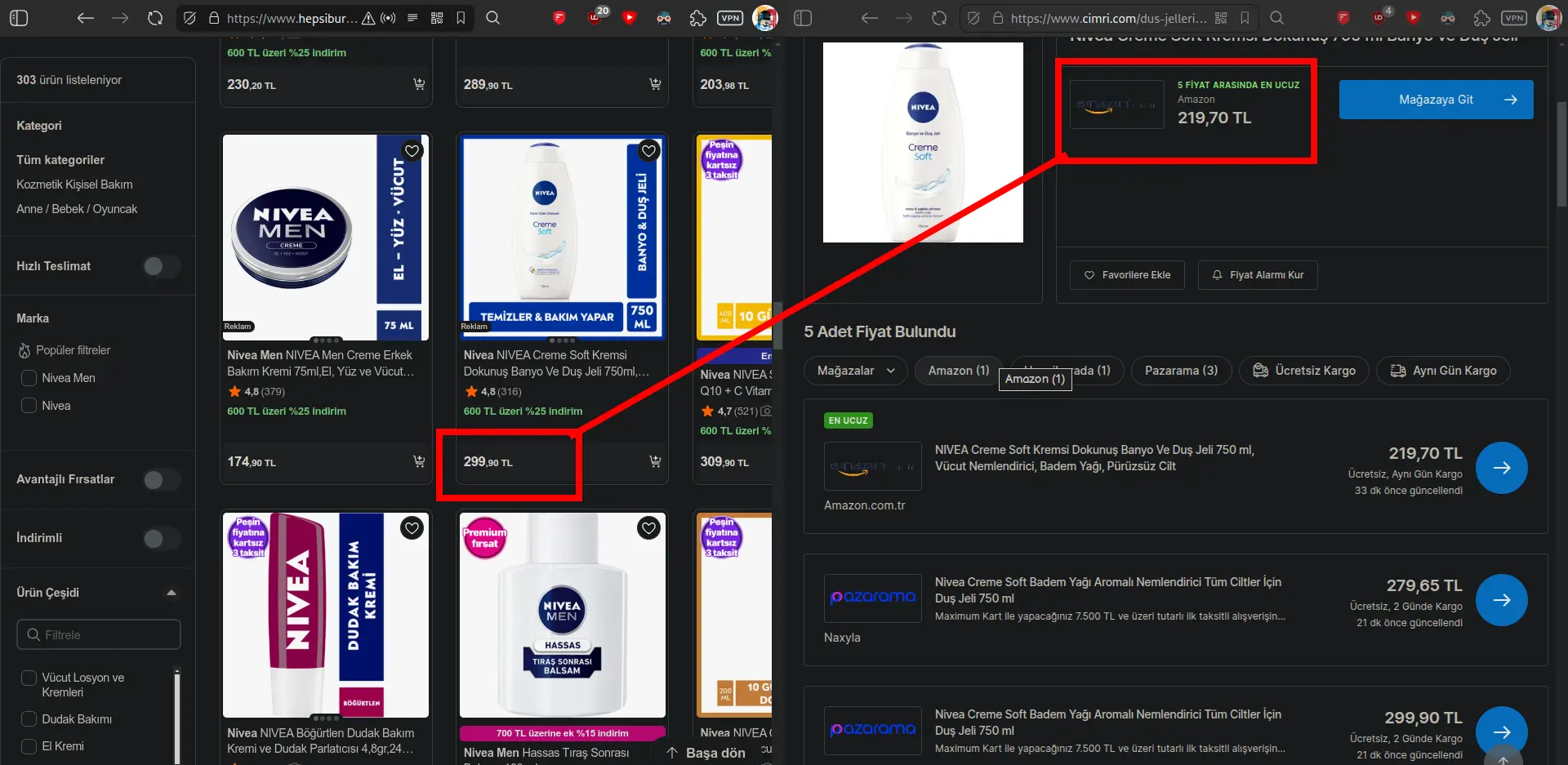The width and height of the screenshot is (1568, 765).
Task: Click Fiyat Alarmı Kur button
Action: 1258,275
